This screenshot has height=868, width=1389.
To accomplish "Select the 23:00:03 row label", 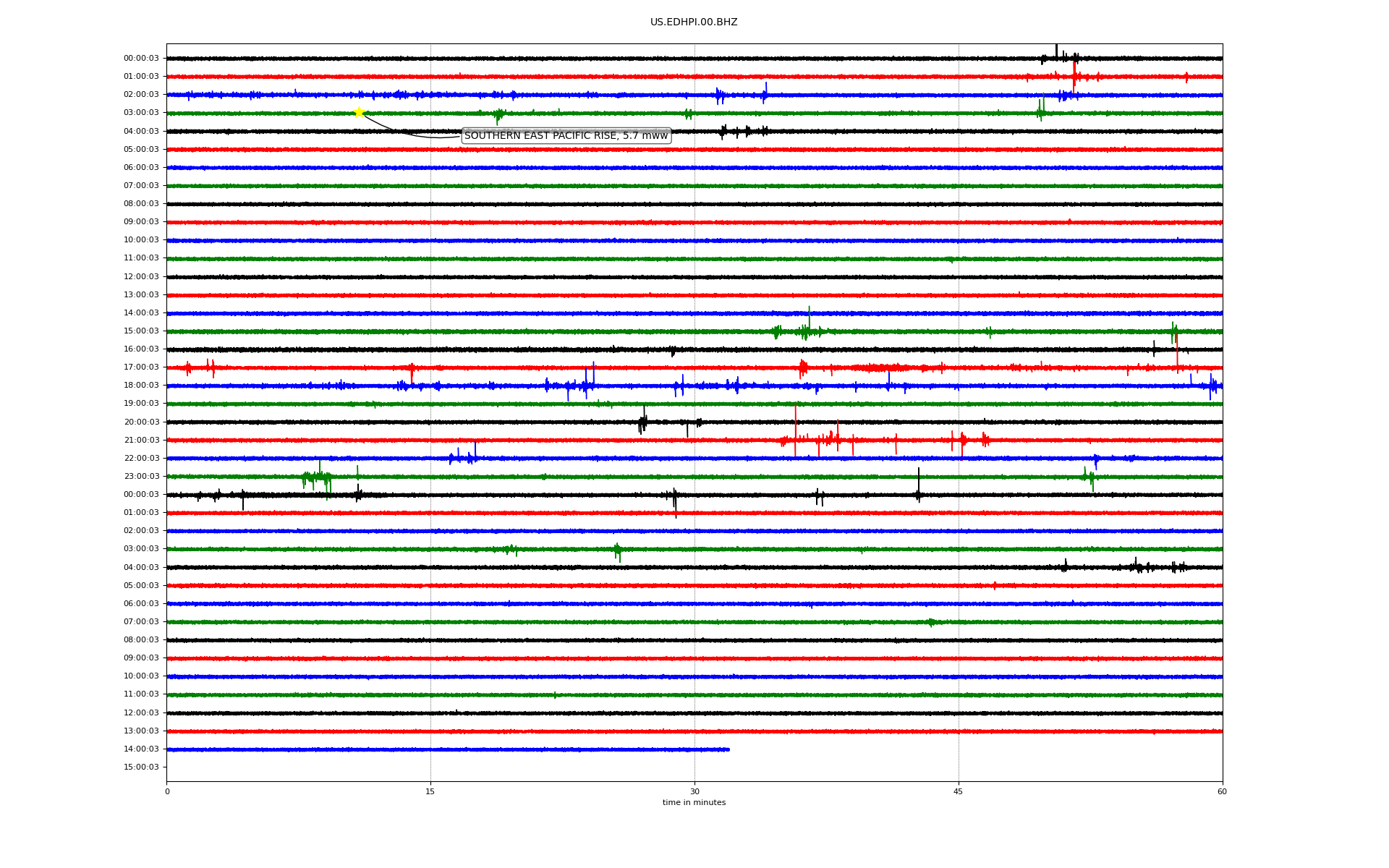I will click(141, 477).
